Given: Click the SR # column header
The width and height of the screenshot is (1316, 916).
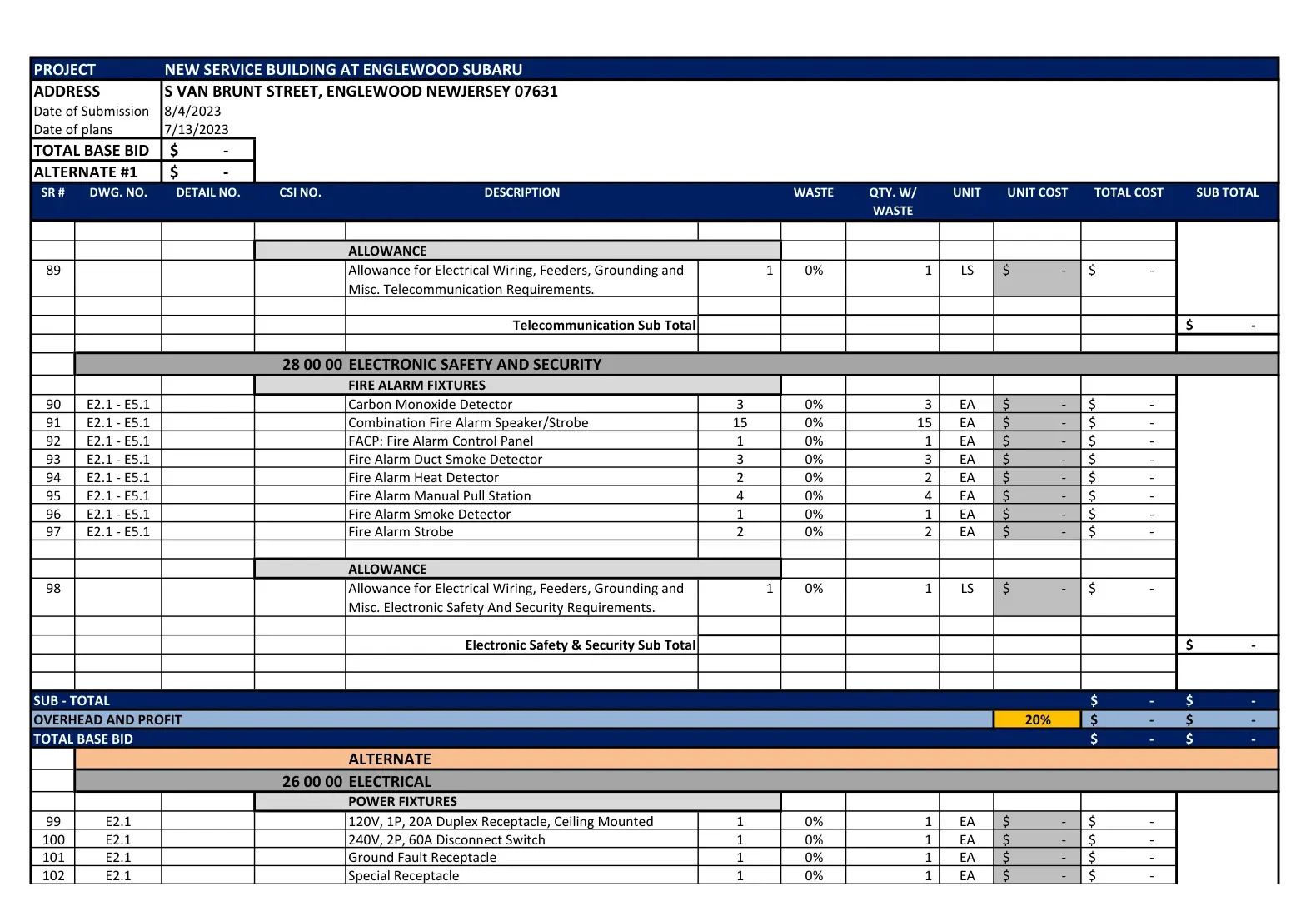Looking at the screenshot, I should (x=52, y=192).
